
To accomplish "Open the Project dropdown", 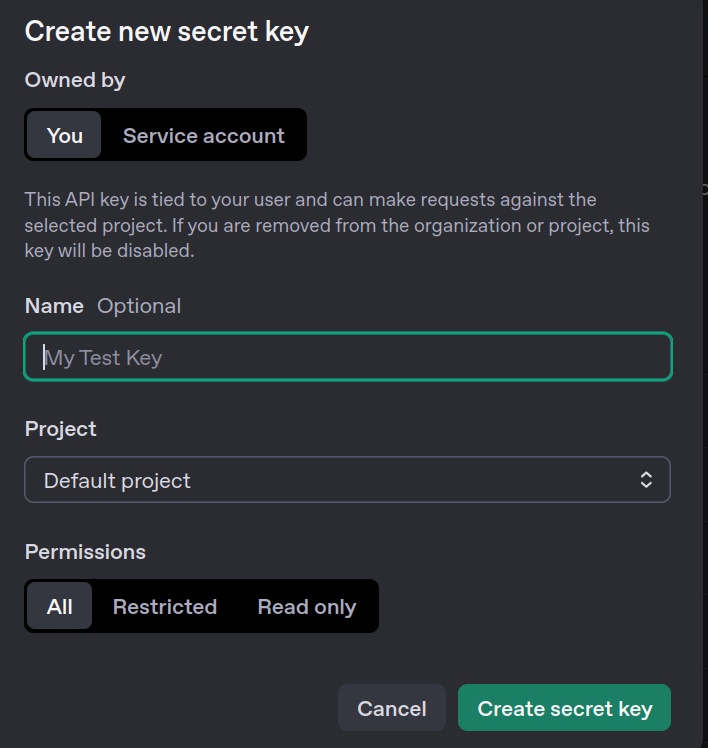I will coord(347,480).
